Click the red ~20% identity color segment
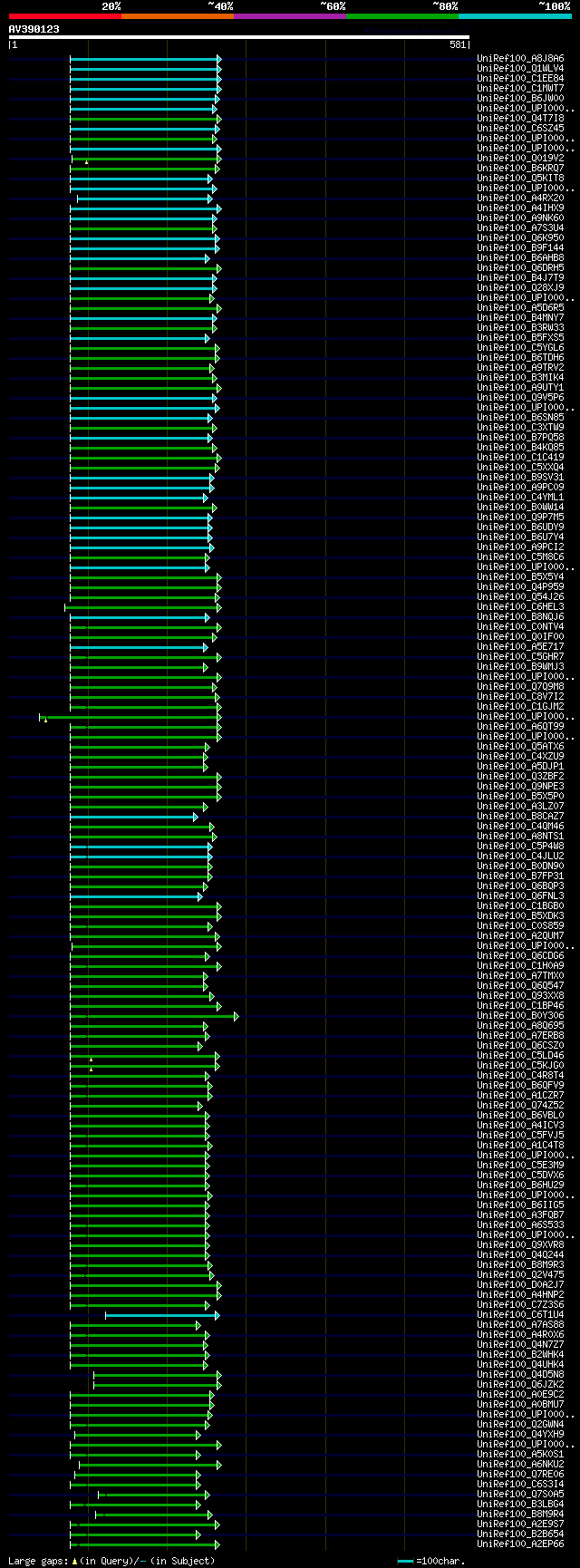580x1568 pixels. [65, 16]
